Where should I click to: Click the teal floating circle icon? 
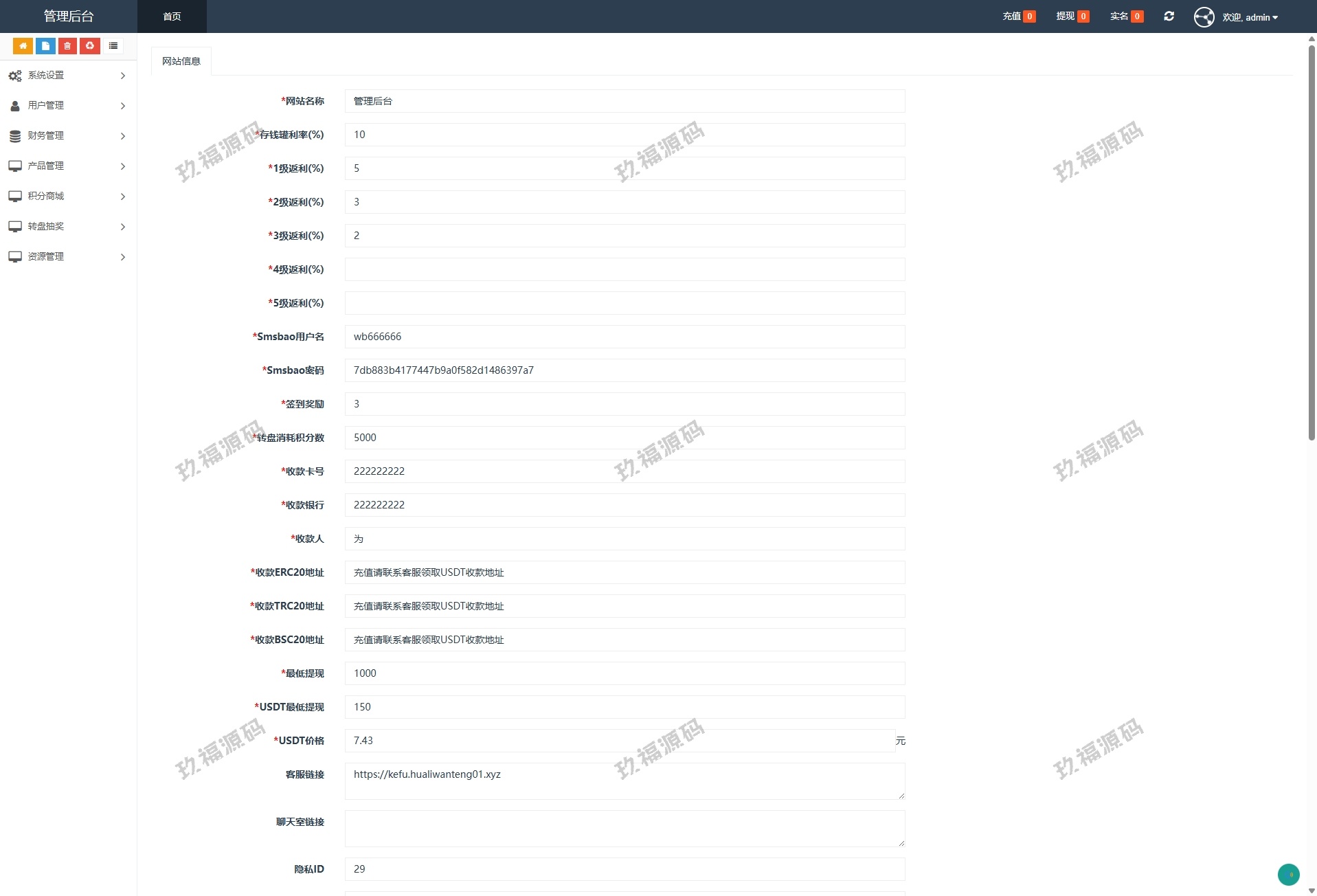pos(1288,875)
